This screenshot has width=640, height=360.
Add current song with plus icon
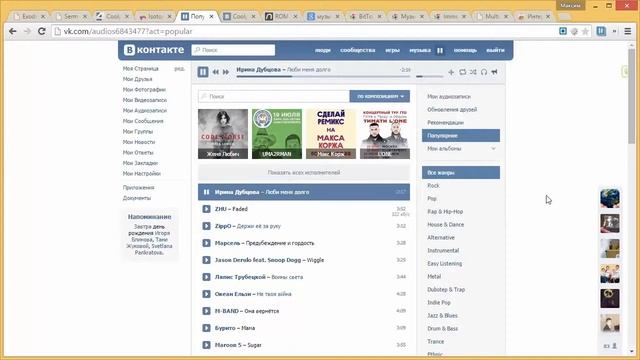(451, 72)
